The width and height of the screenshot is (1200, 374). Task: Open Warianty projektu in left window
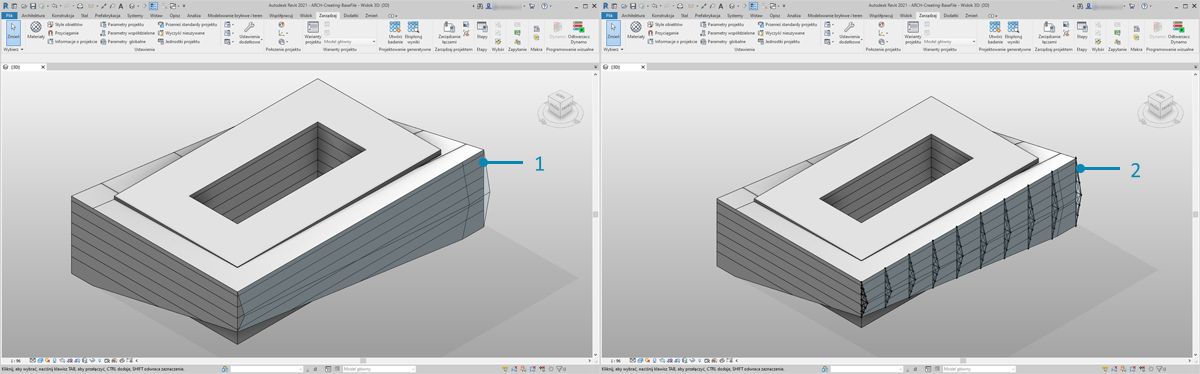point(314,33)
